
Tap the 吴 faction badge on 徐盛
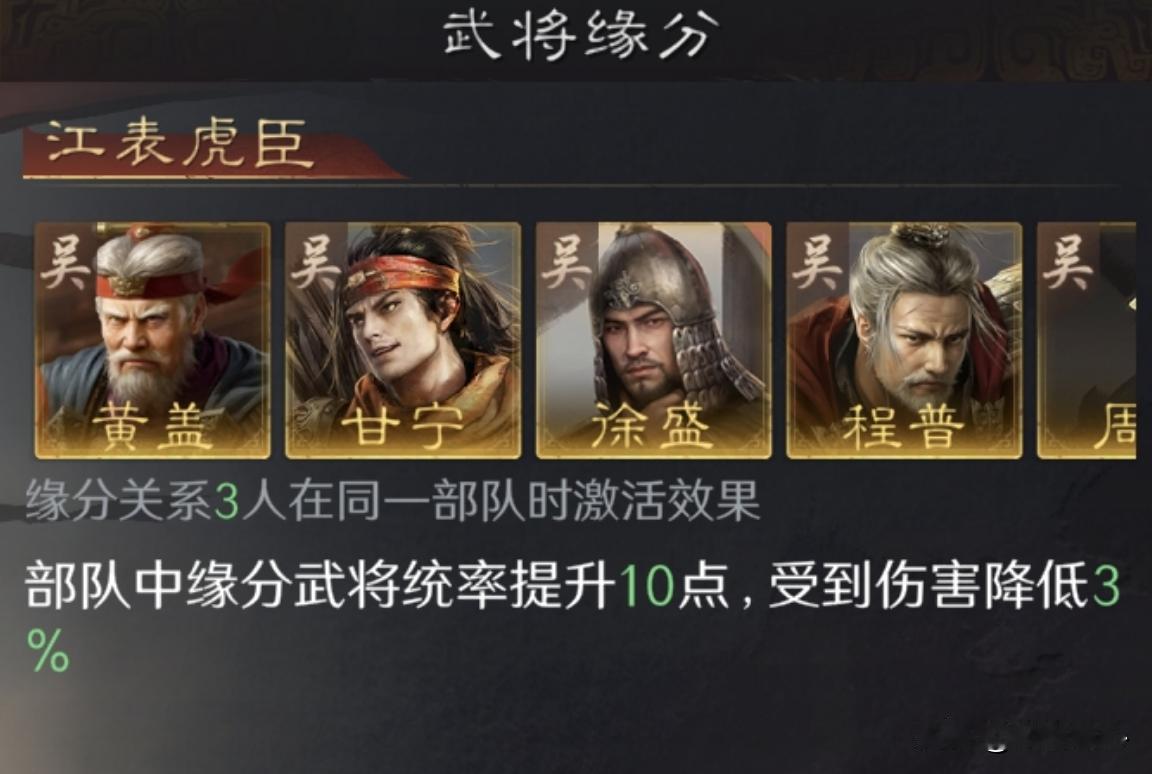pyautogui.click(x=566, y=264)
